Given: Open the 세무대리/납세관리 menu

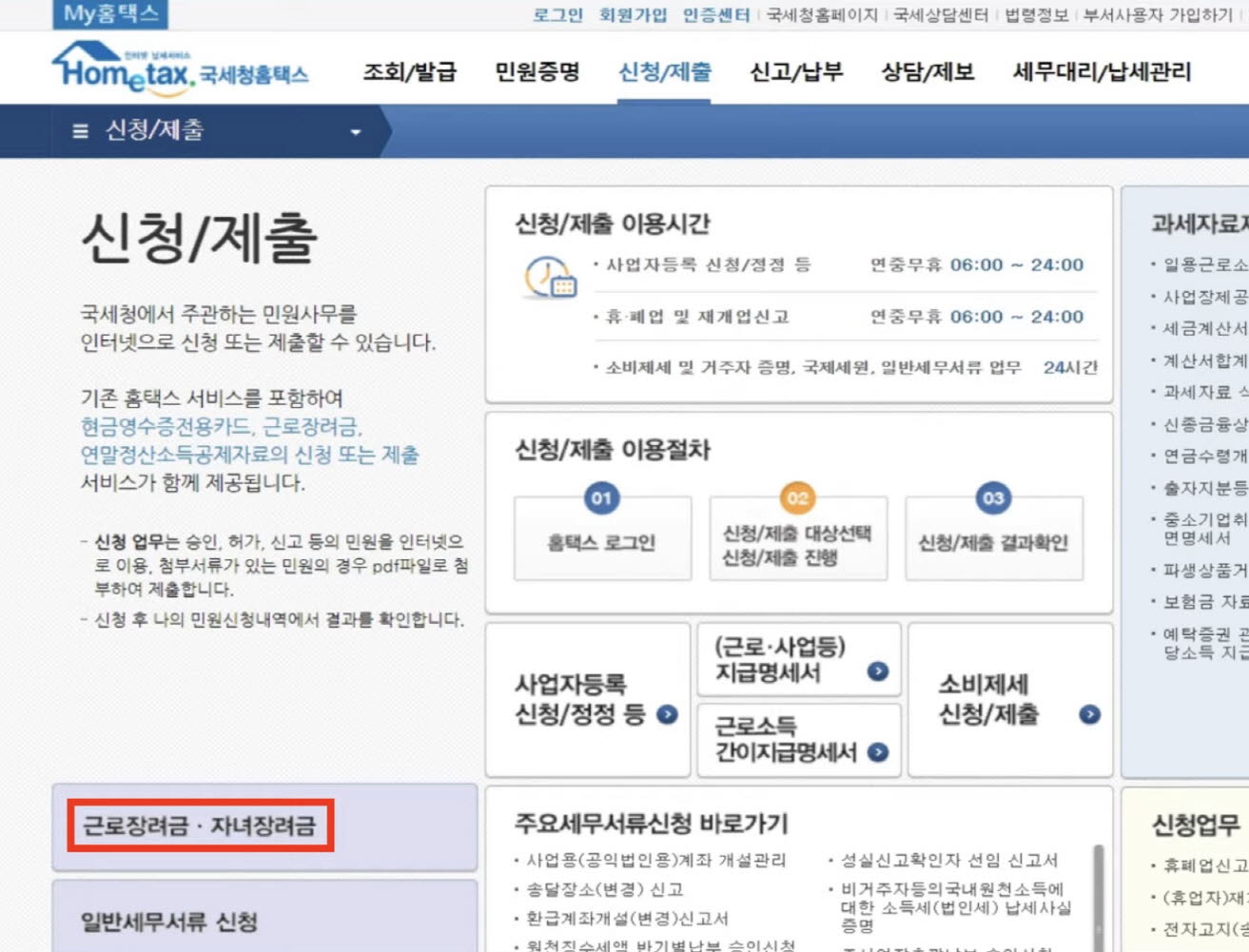Looking at the screenshot, I should click(1102, 72).
